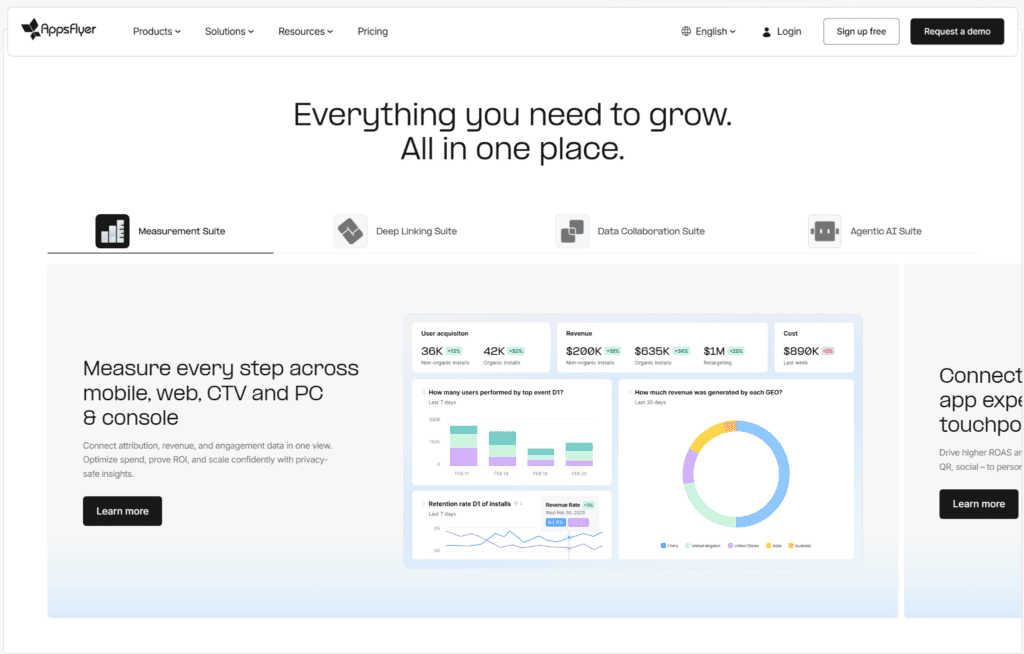This screenshot has width=1024, height=654.
Task: Switch to the Deep Linking Suite tab
Action: [416, 230]
